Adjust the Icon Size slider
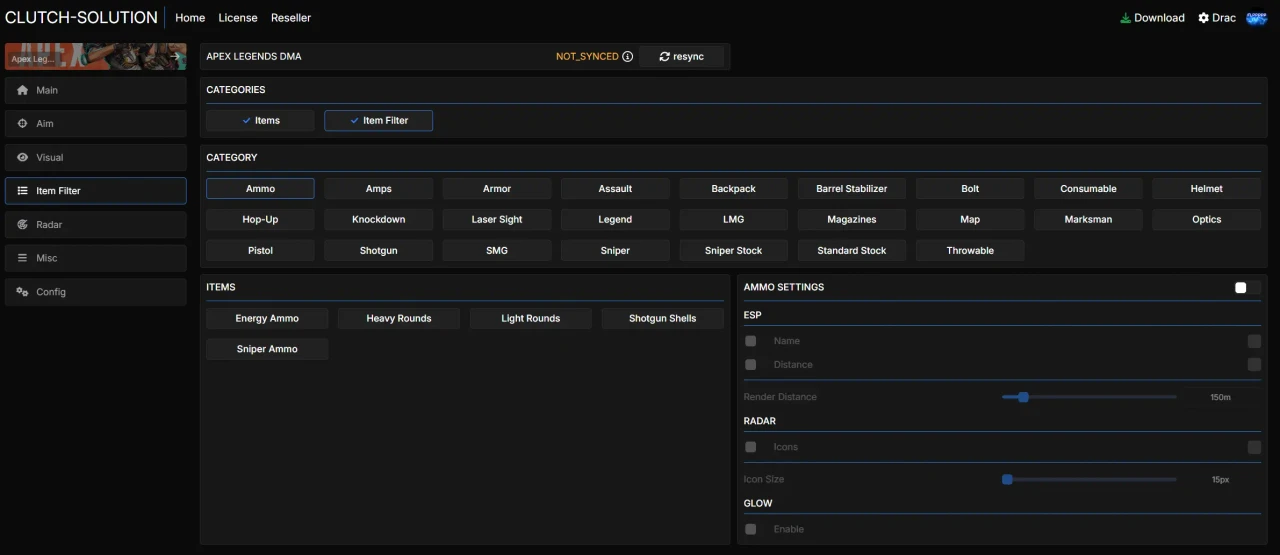1280x555 pixels. 1089,479
